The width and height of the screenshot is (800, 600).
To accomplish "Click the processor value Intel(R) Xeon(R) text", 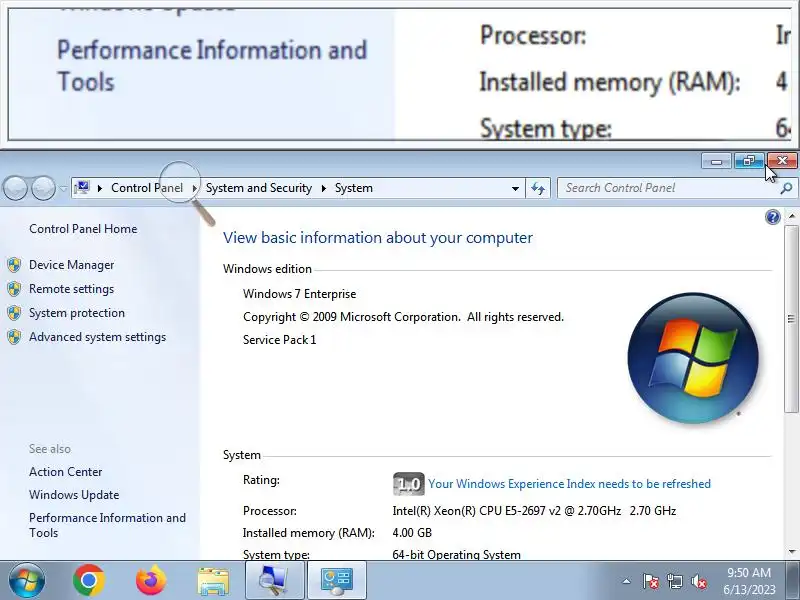I will [x=534, y=511].
